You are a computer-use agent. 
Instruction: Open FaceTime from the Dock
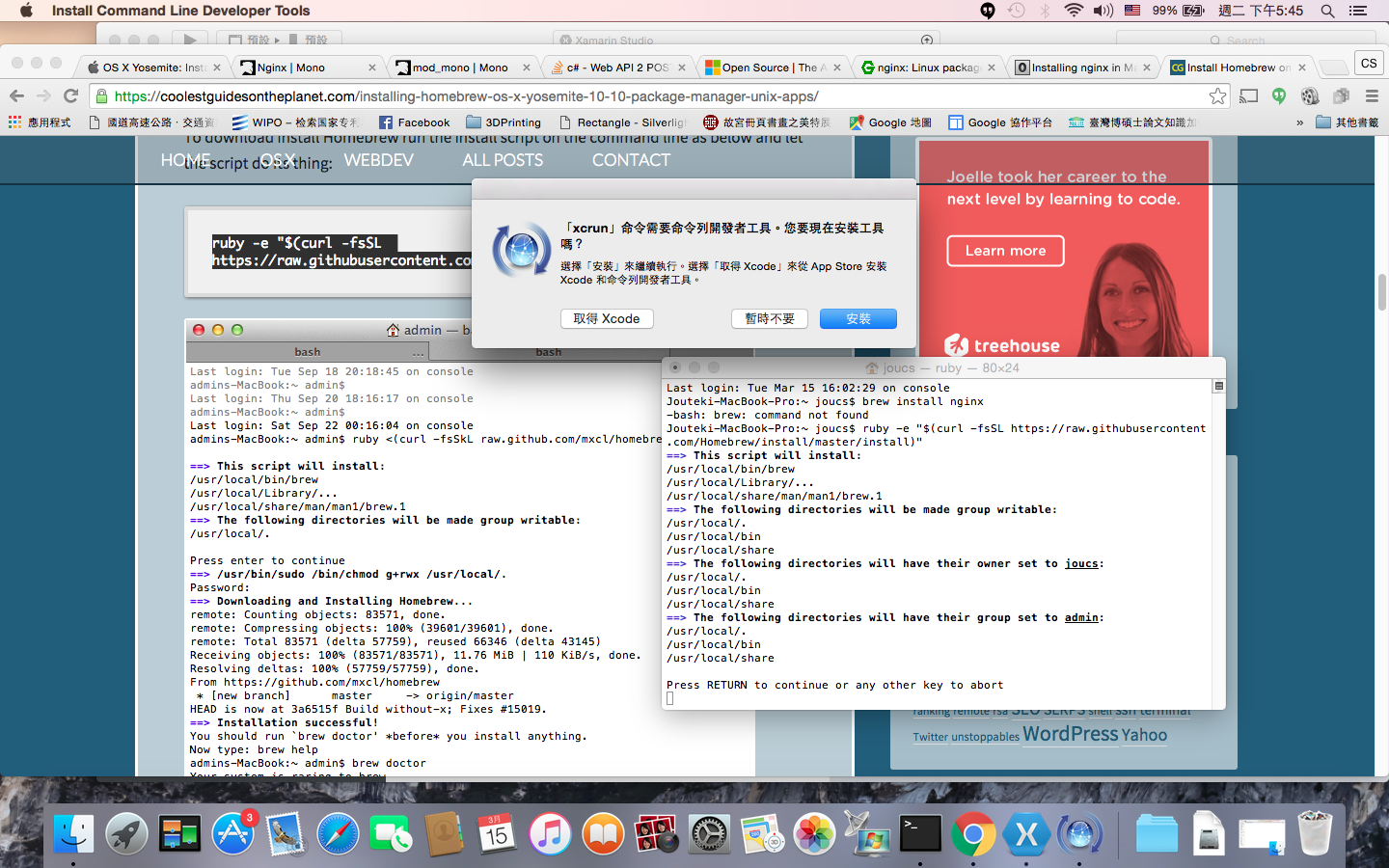coord(391,834)
